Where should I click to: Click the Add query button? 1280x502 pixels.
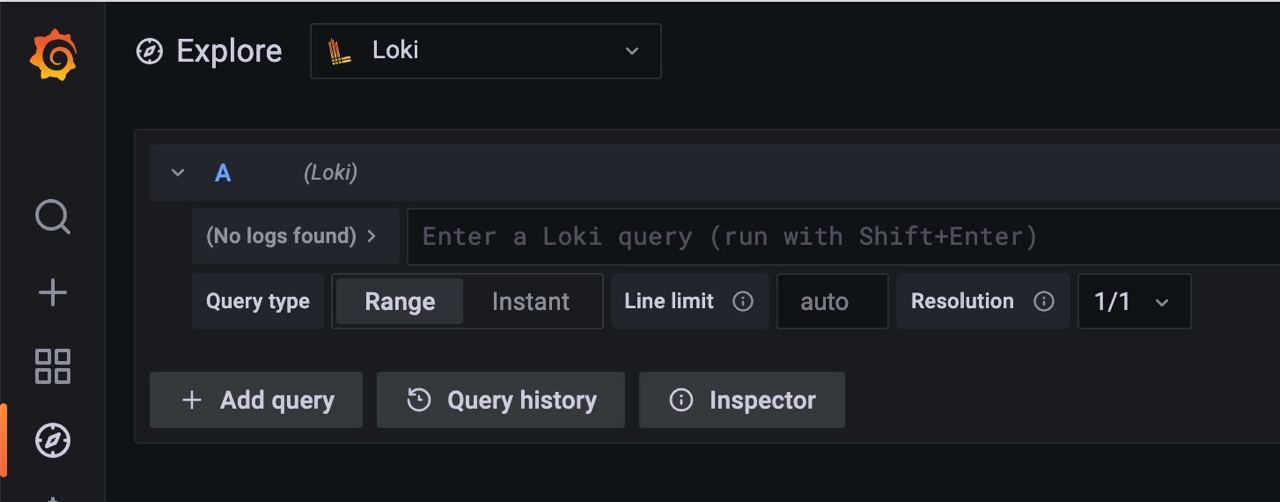pyautogui.click(x=256, y=400)
